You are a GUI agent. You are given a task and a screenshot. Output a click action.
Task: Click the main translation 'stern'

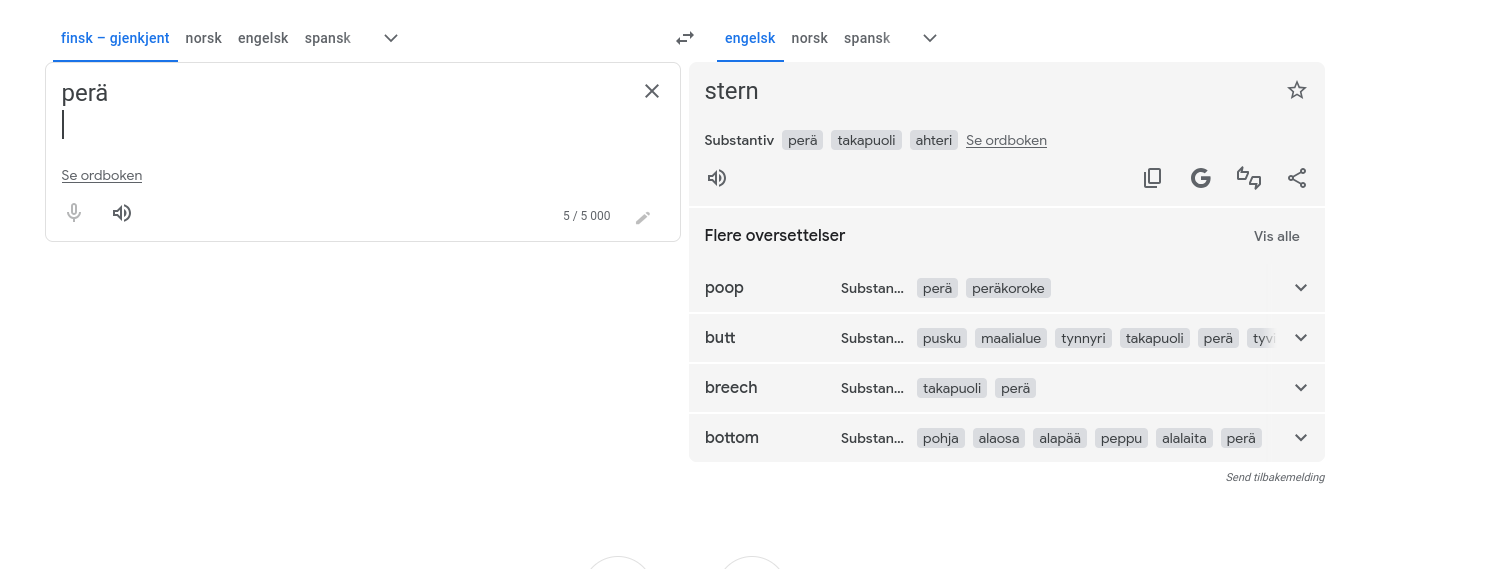(732, 91)
